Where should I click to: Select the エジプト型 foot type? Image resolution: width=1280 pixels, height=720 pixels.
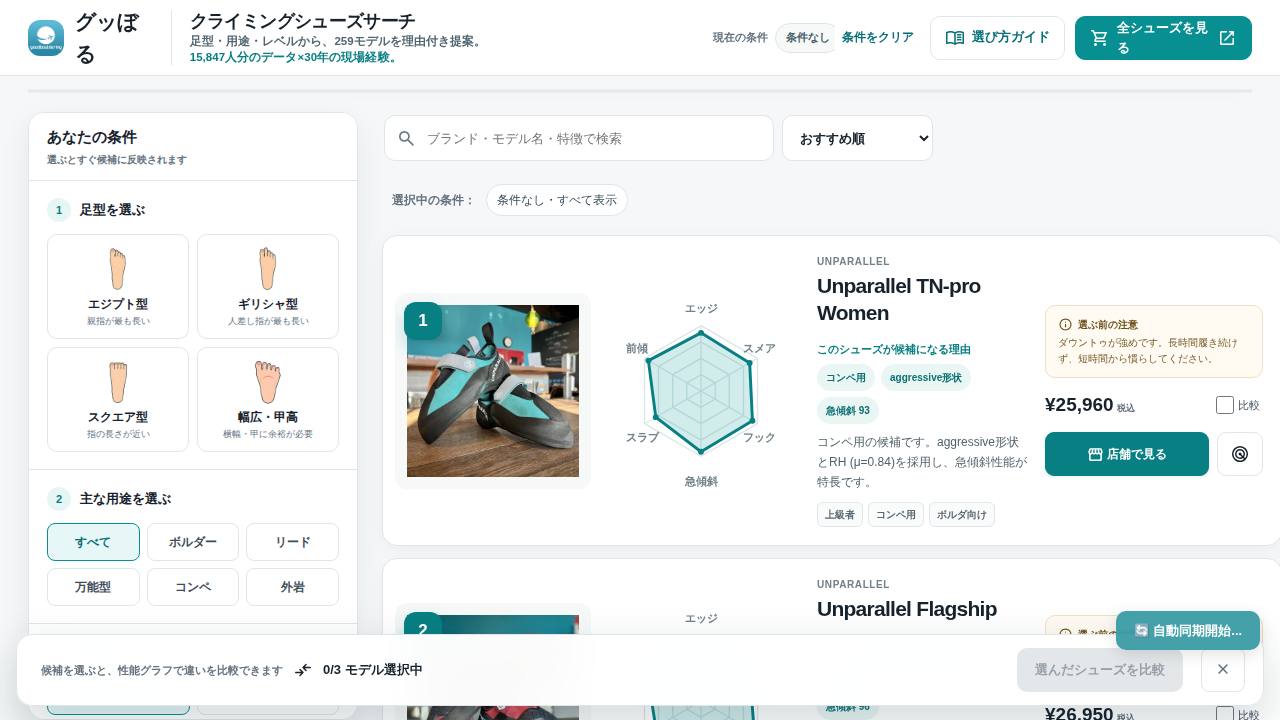pyautogui.click(x=118, y=287)
